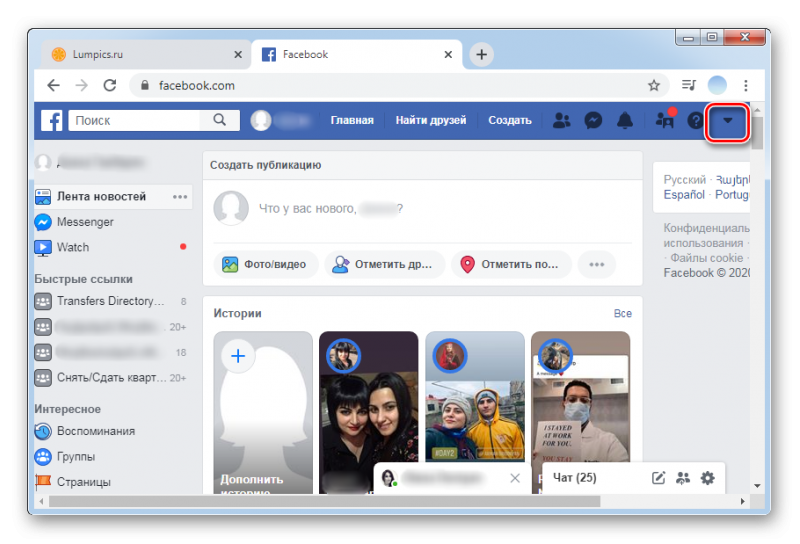Screen dimensions: 800x544
Task: Open chat settings gear icon
Action: pyautogui.click(x=707, y=478)
